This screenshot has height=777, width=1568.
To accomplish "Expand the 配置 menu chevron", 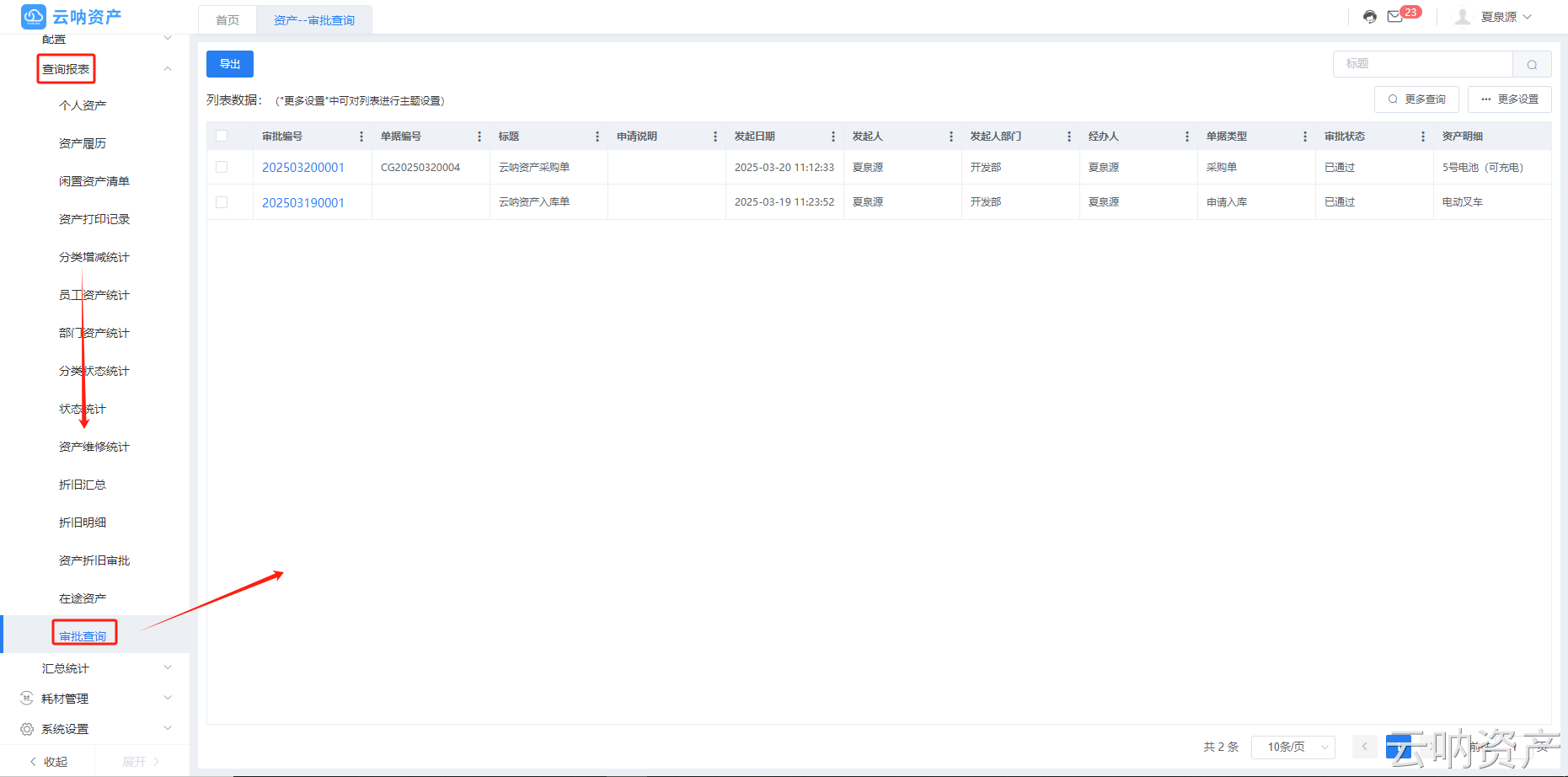I will (168, 38).
